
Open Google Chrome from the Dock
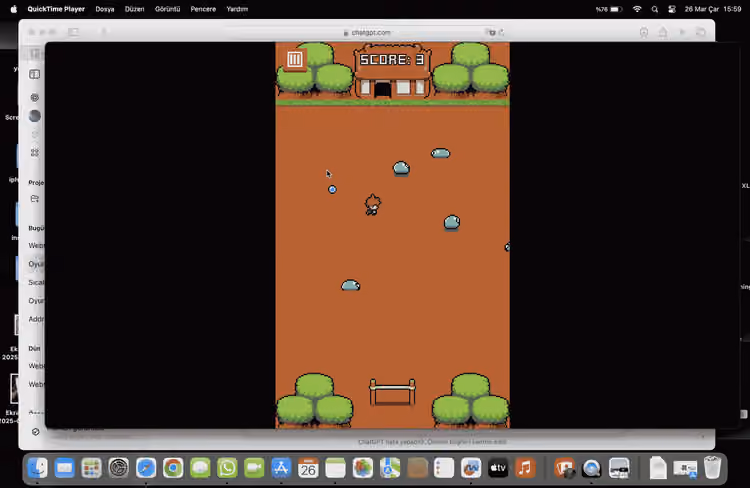pos(173,468)
